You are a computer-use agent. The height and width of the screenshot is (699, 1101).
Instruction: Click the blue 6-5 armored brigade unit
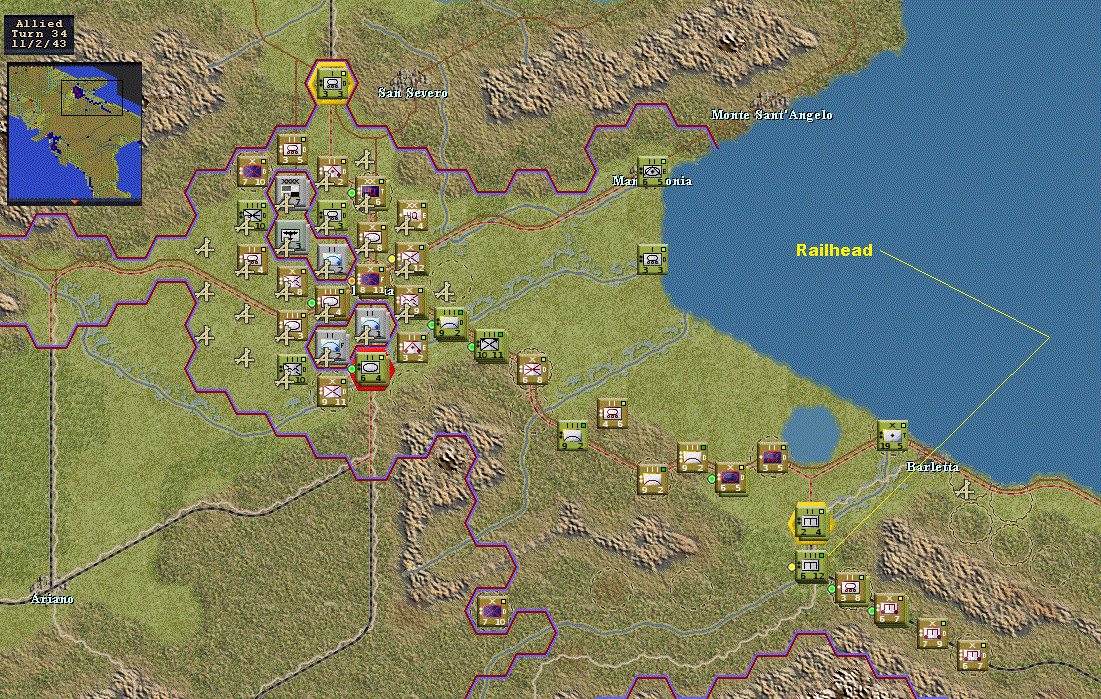(x=731, y=478)
